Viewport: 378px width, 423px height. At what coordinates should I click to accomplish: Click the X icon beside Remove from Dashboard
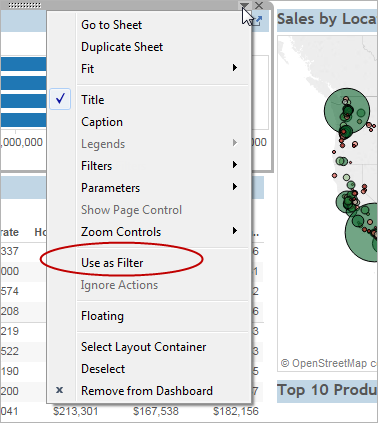click(59, 390)
